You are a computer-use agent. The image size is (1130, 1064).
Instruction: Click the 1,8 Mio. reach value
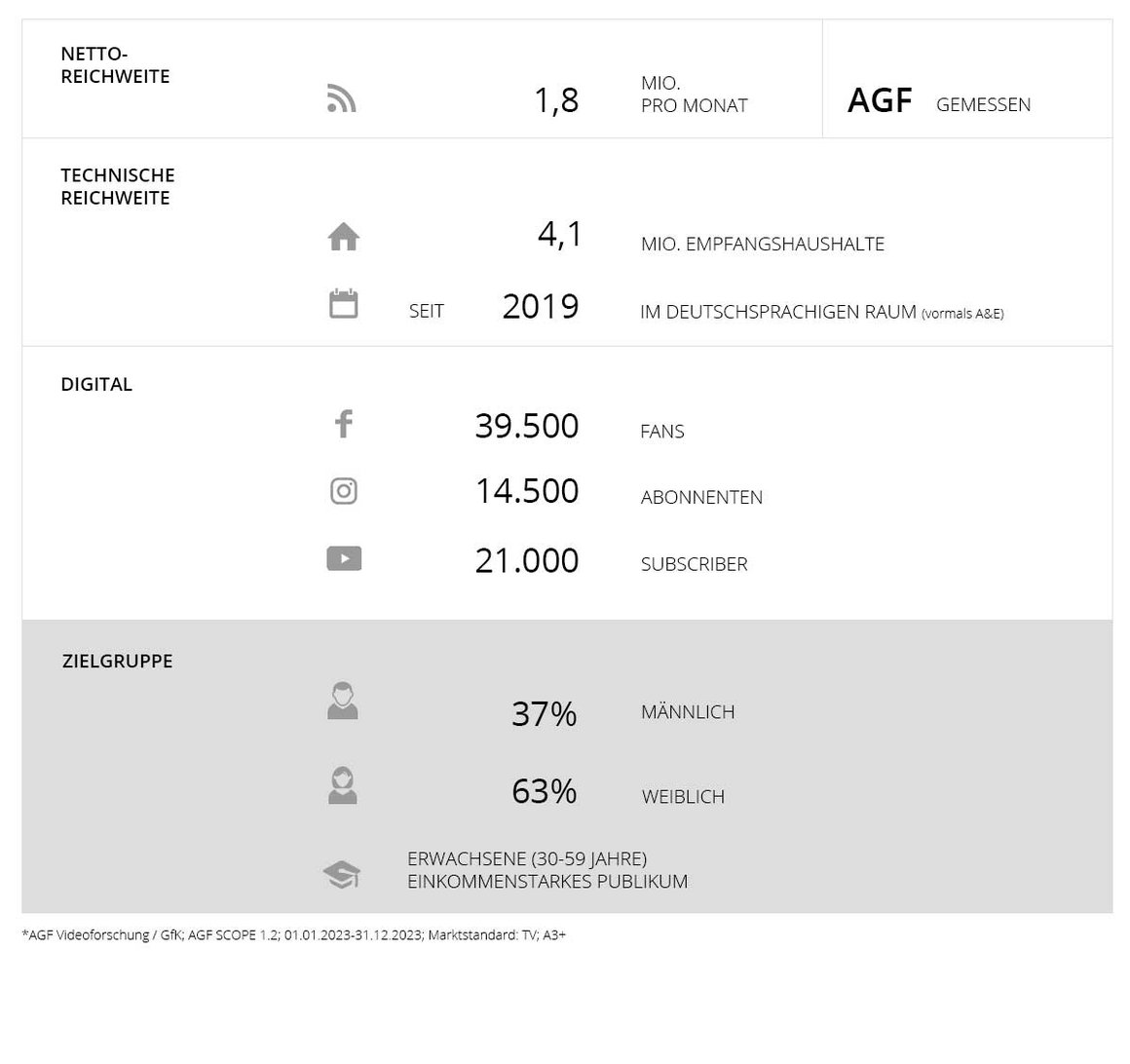tap(556, 100)
